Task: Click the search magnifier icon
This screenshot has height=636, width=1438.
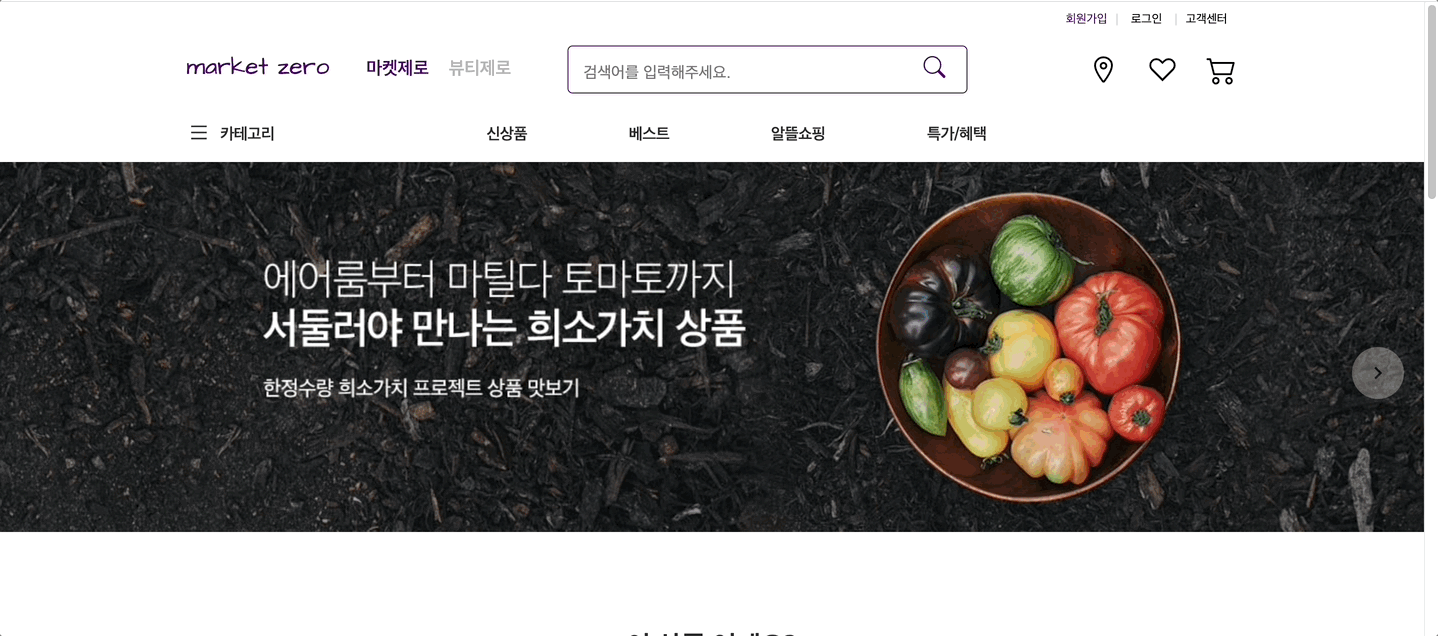Action: (x=934, y=67)
